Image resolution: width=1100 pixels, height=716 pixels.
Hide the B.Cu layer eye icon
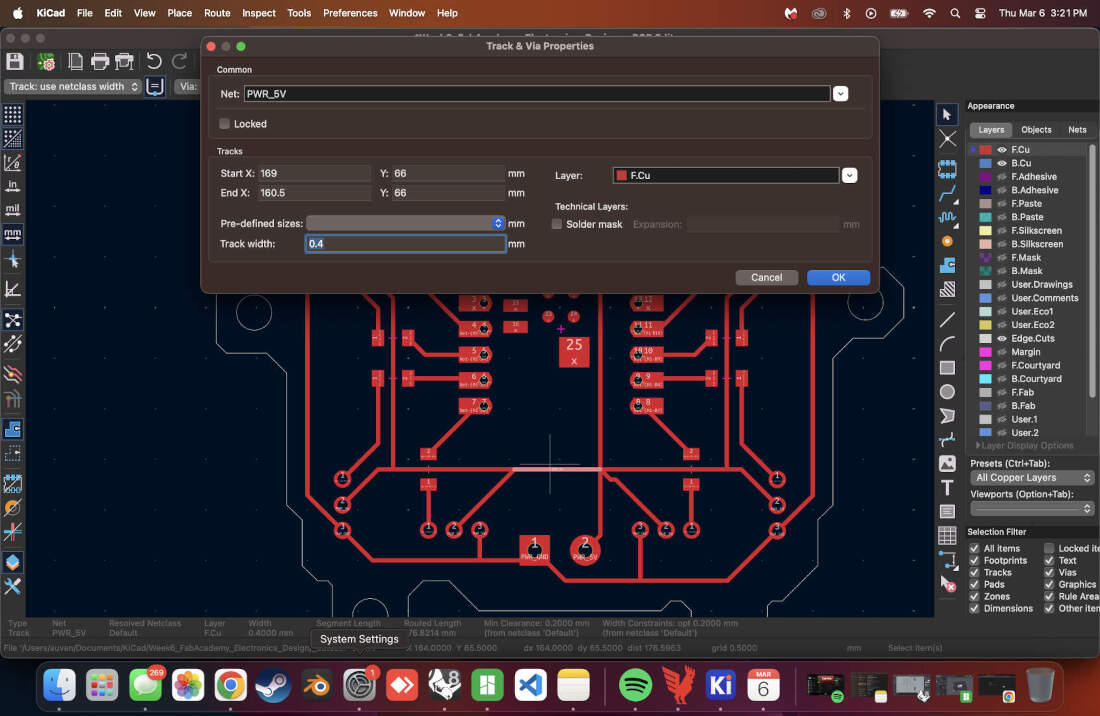tap(1002, 163)
